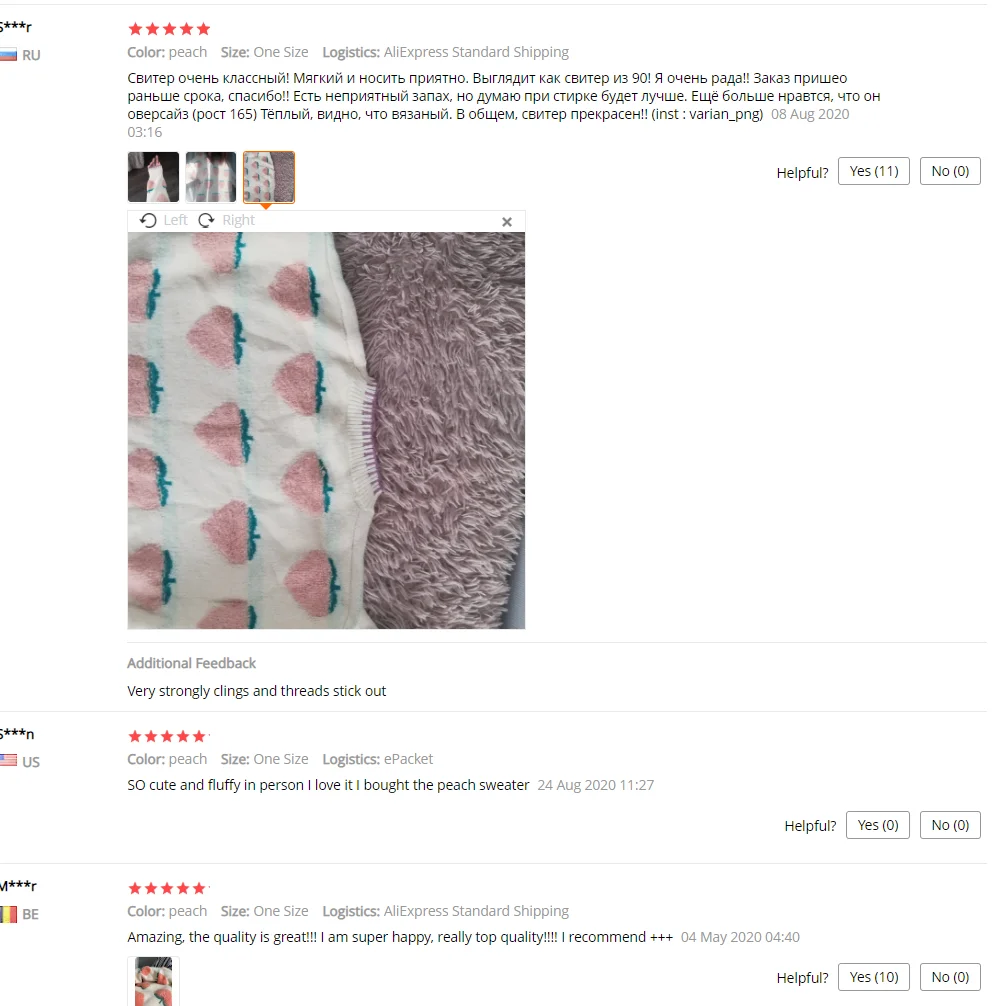Vote Yes (10) on the Belgian review

[874, 977]
